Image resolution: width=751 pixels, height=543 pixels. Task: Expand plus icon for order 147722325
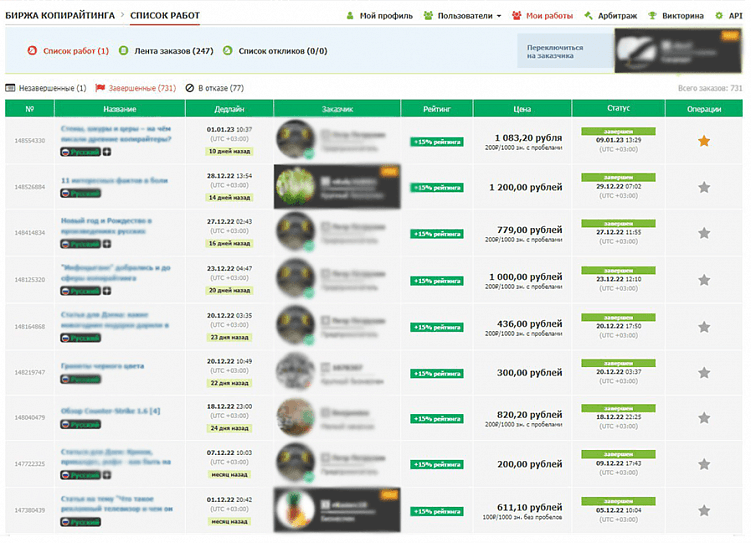107,475
